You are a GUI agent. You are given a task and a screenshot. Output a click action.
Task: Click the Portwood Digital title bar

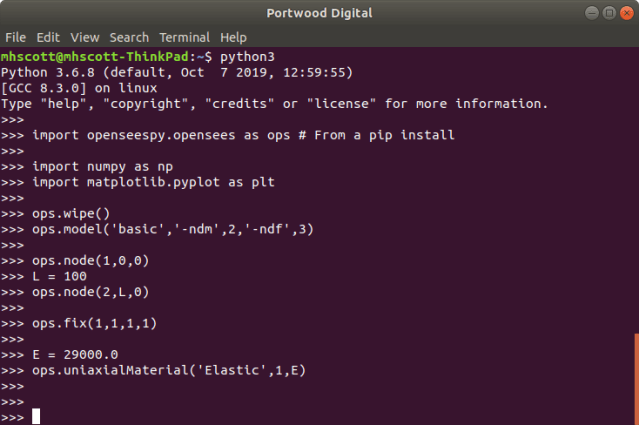pyautogui.click(x=319, y=12)
